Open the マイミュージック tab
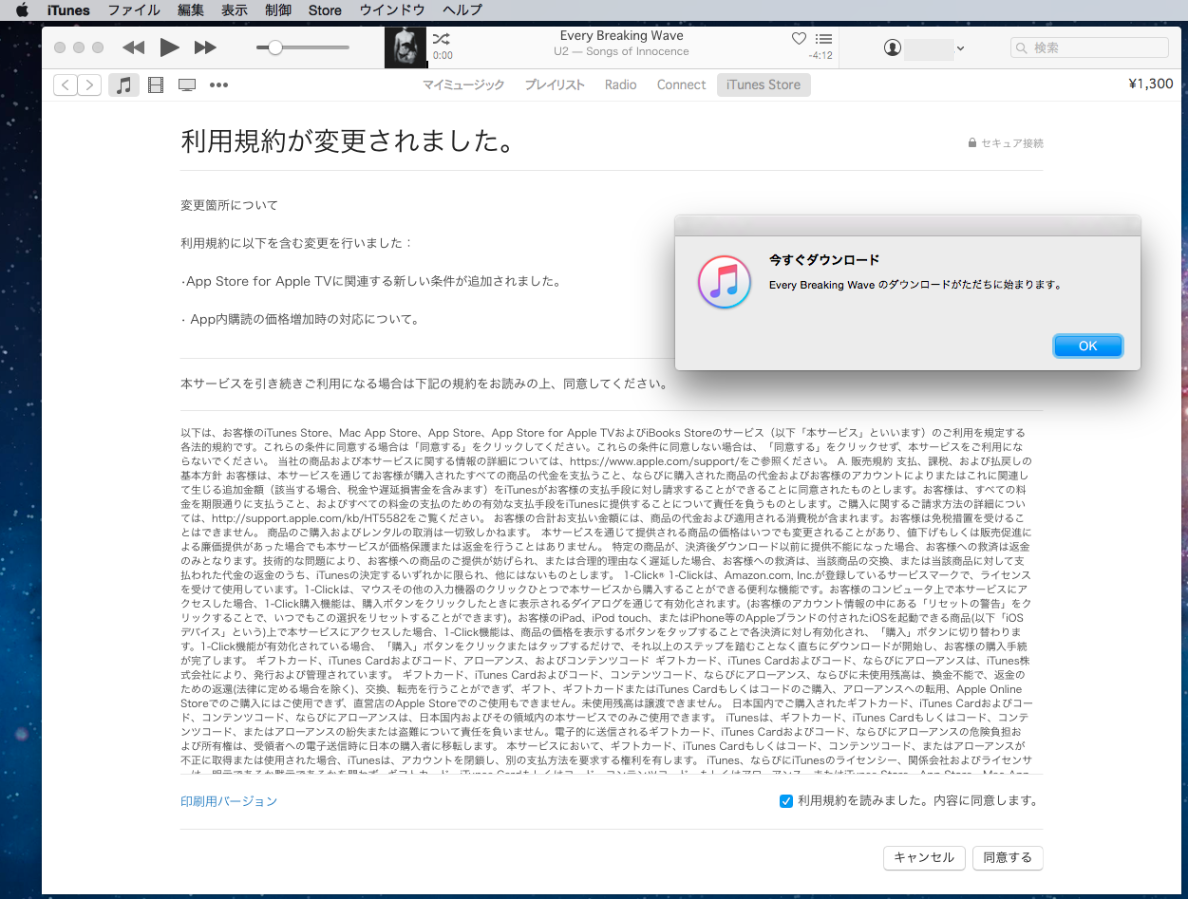 click(463, 85)
